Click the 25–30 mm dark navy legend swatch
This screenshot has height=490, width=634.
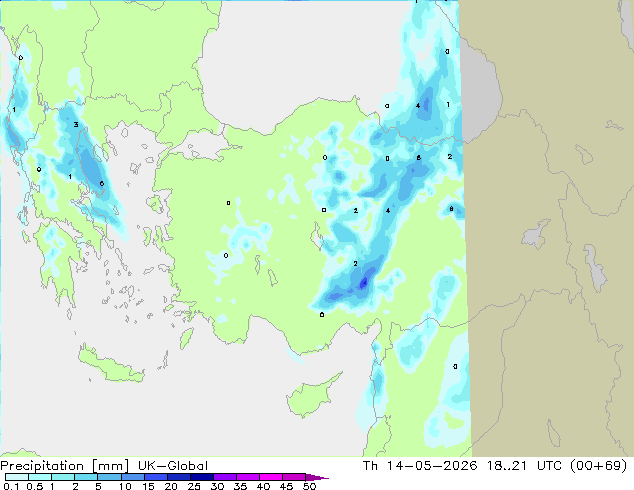[202, 477]
